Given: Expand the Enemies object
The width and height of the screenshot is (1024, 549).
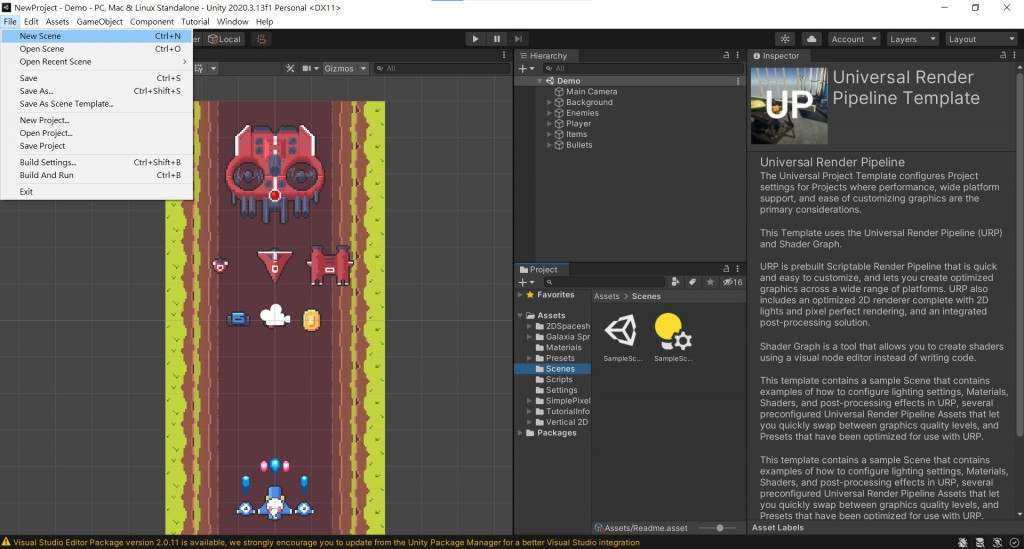Looking at the screenshot, I should [x=549, y=113].
